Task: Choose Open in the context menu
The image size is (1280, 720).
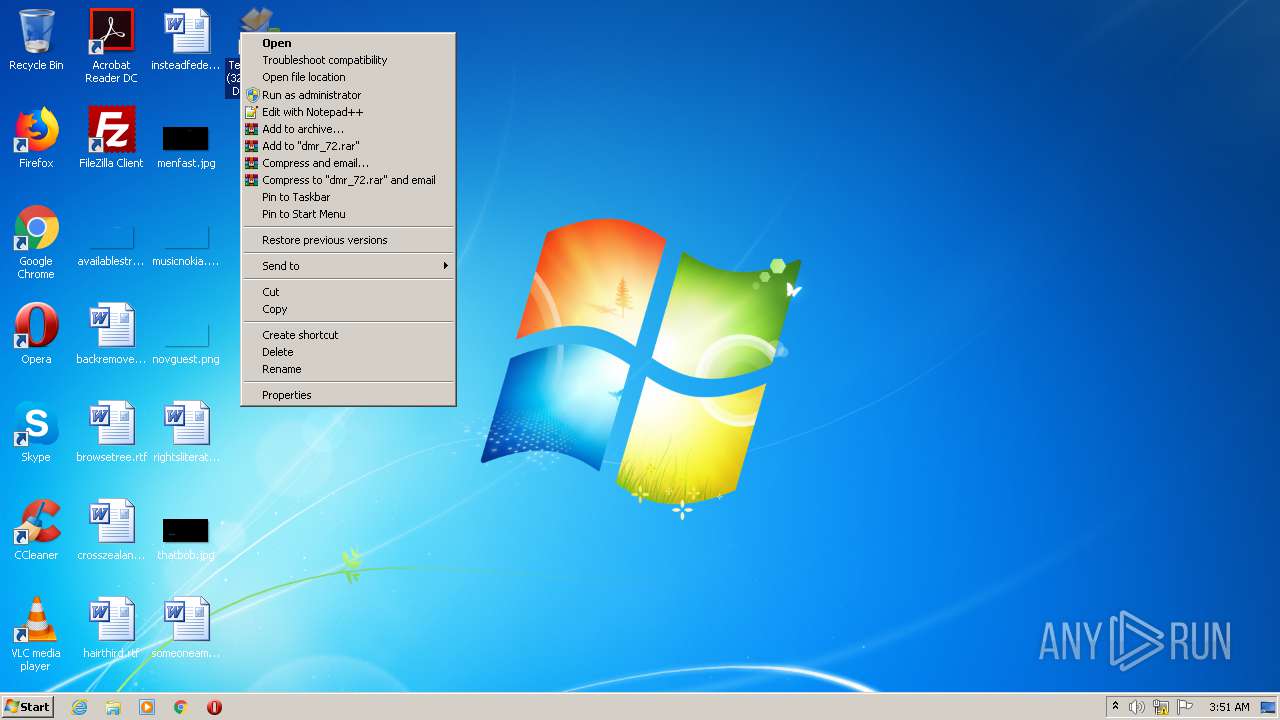Action: pos(349,43)
